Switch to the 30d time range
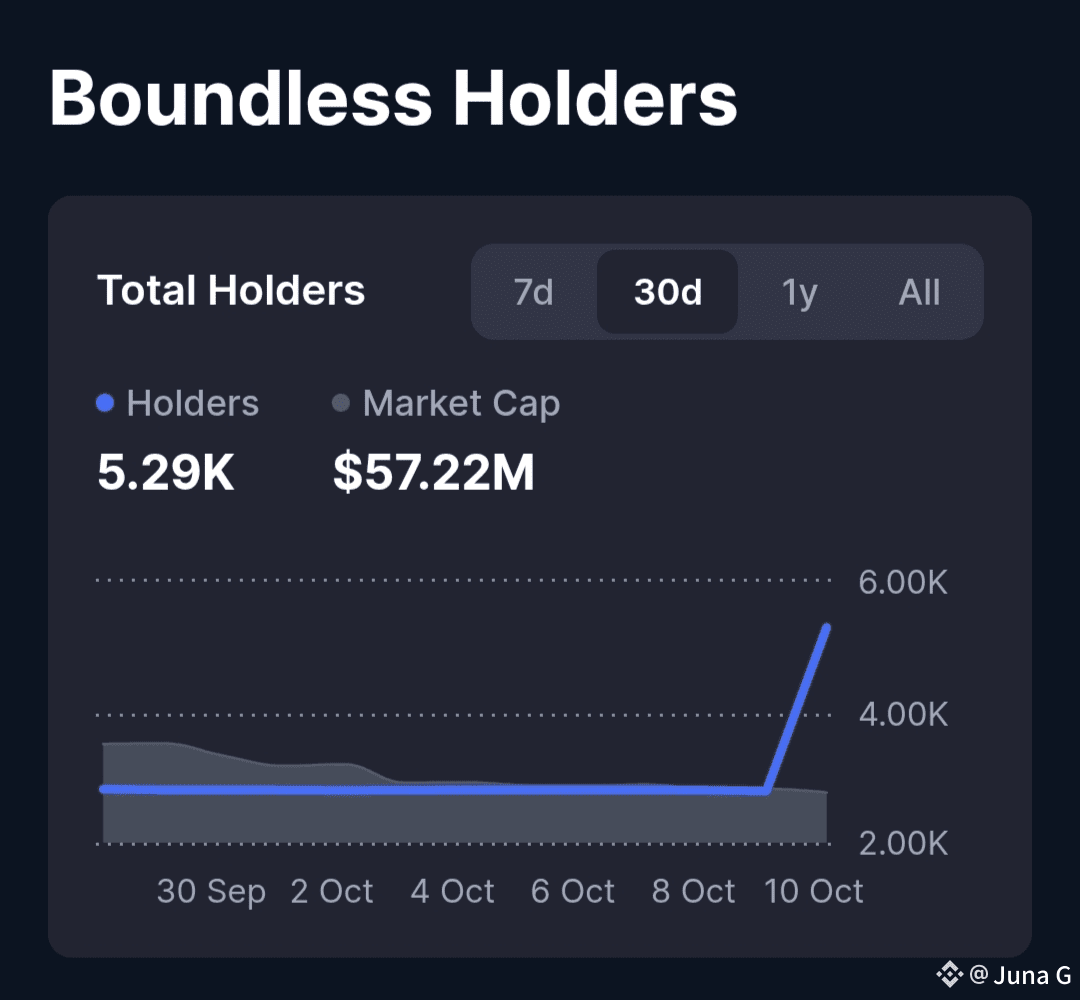 tap(667, 292)
